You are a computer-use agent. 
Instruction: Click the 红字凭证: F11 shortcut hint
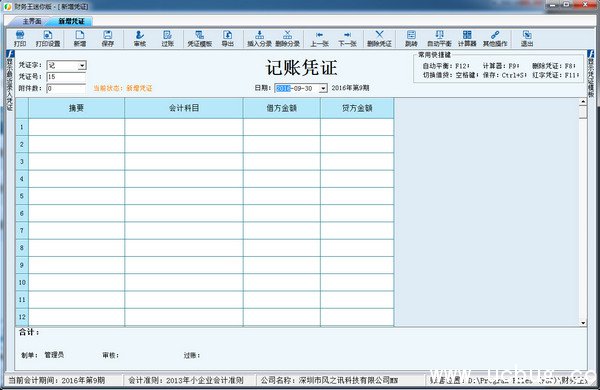tap(556, 75)
